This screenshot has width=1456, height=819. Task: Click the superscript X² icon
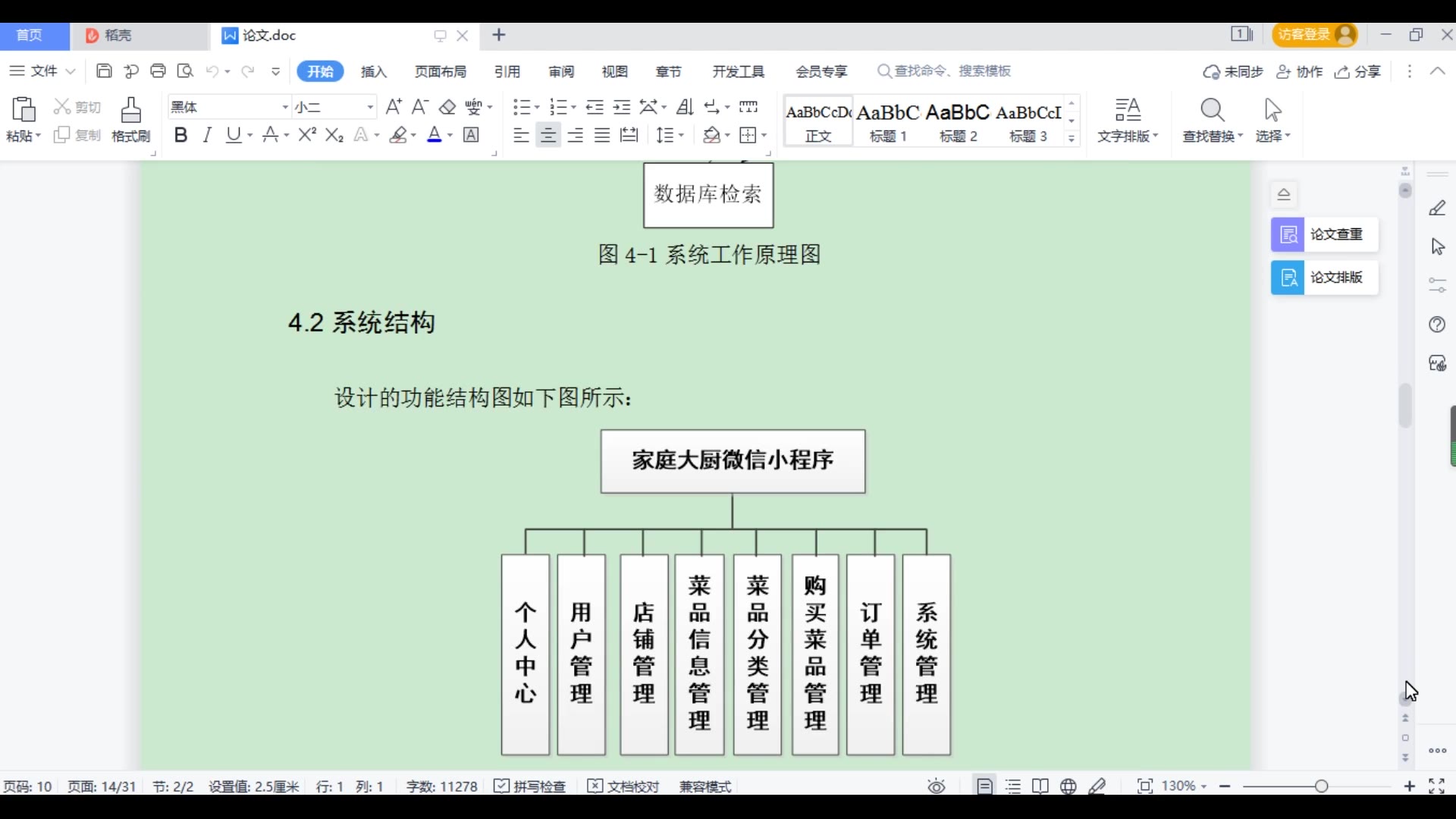(x=307, y=135)
